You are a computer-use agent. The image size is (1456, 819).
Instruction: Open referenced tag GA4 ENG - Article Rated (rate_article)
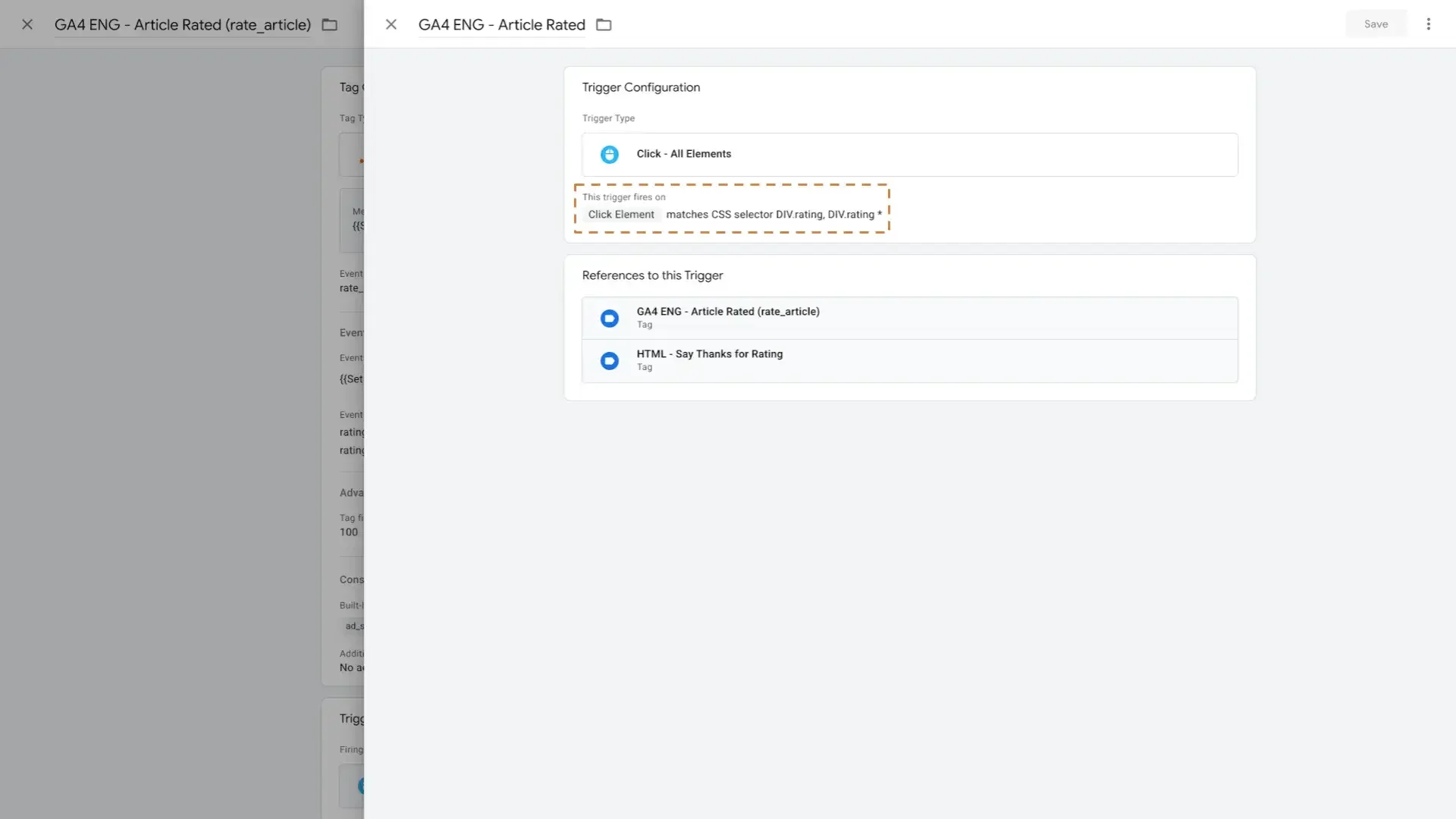point(728,312)
